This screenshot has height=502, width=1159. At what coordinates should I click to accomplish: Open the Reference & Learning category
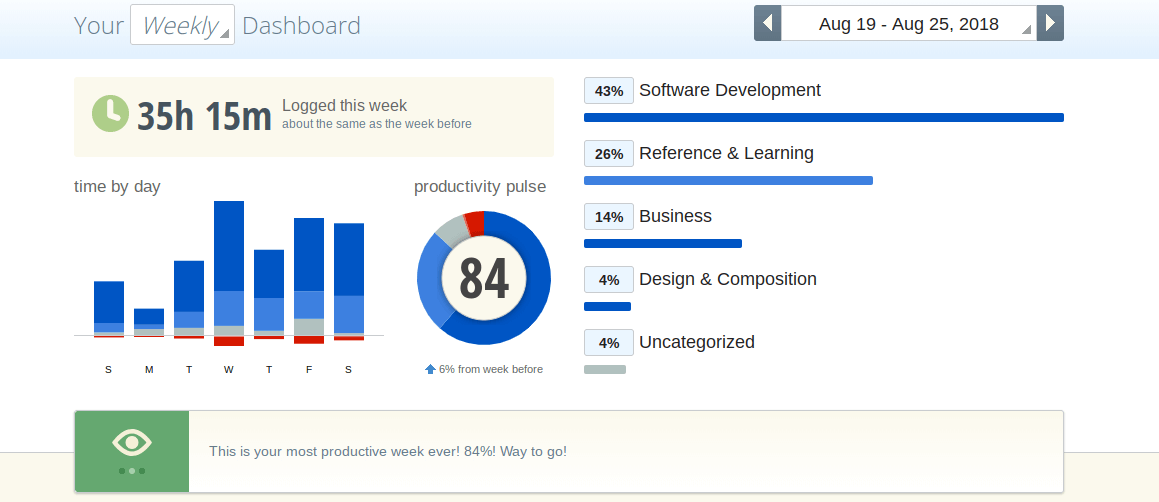[x=726, y=153]
